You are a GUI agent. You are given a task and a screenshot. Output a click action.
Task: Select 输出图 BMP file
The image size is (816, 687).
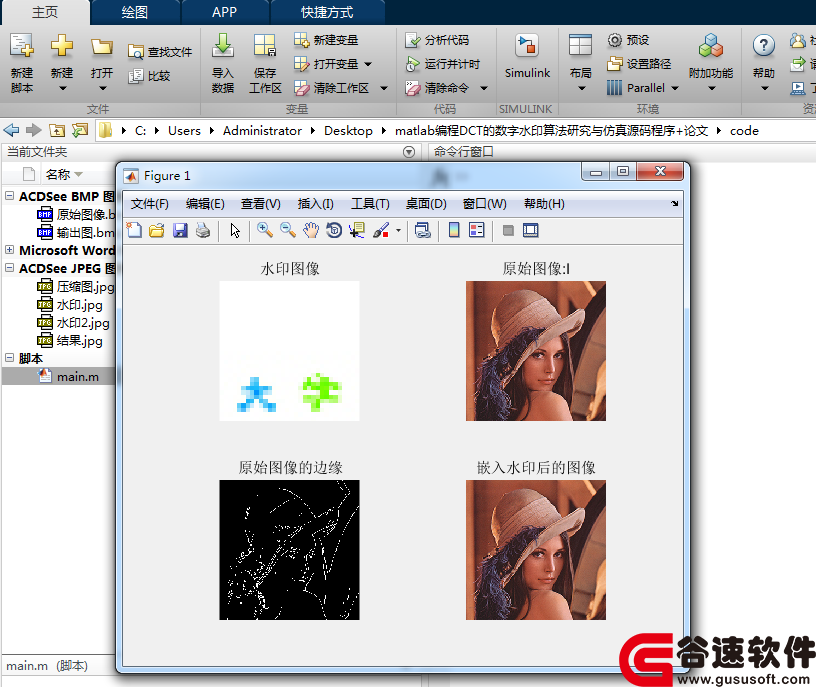coord(76,232)
